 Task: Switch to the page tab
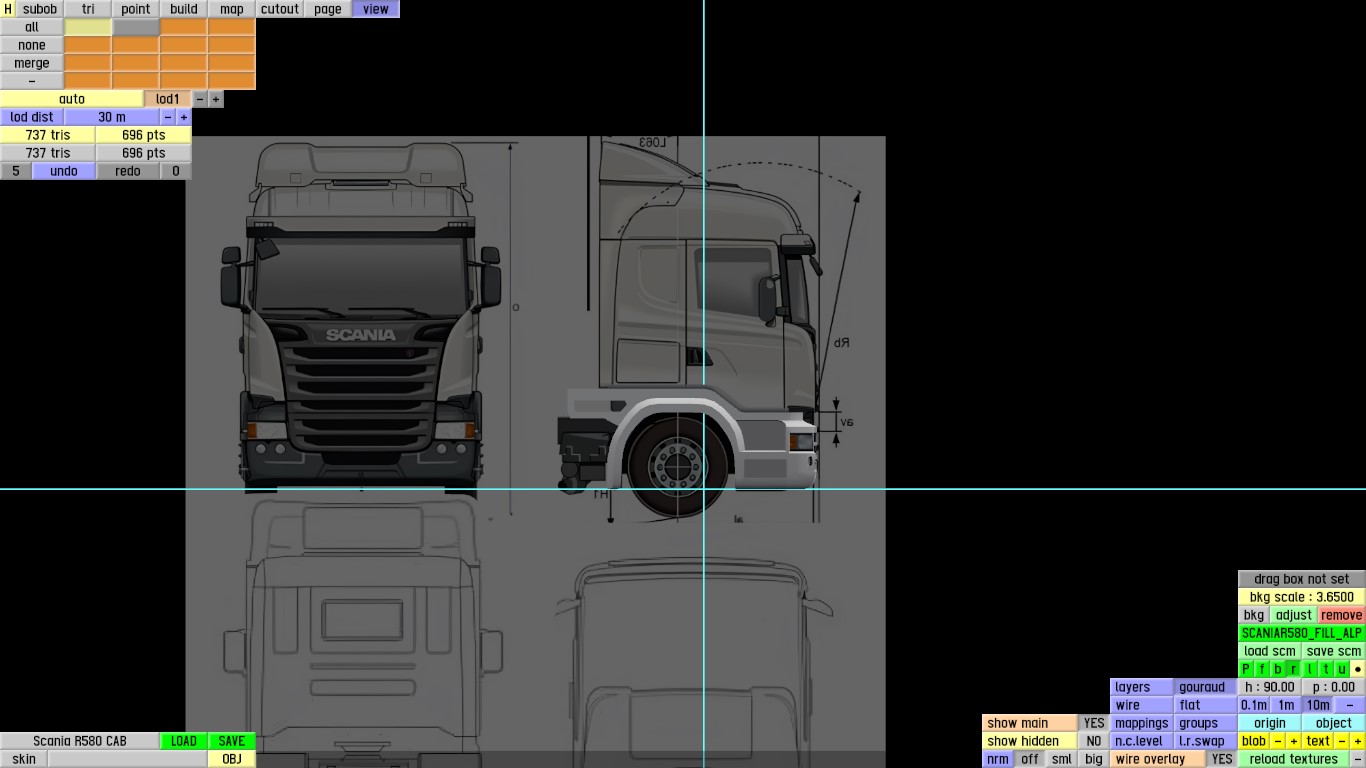click(328, 9)
